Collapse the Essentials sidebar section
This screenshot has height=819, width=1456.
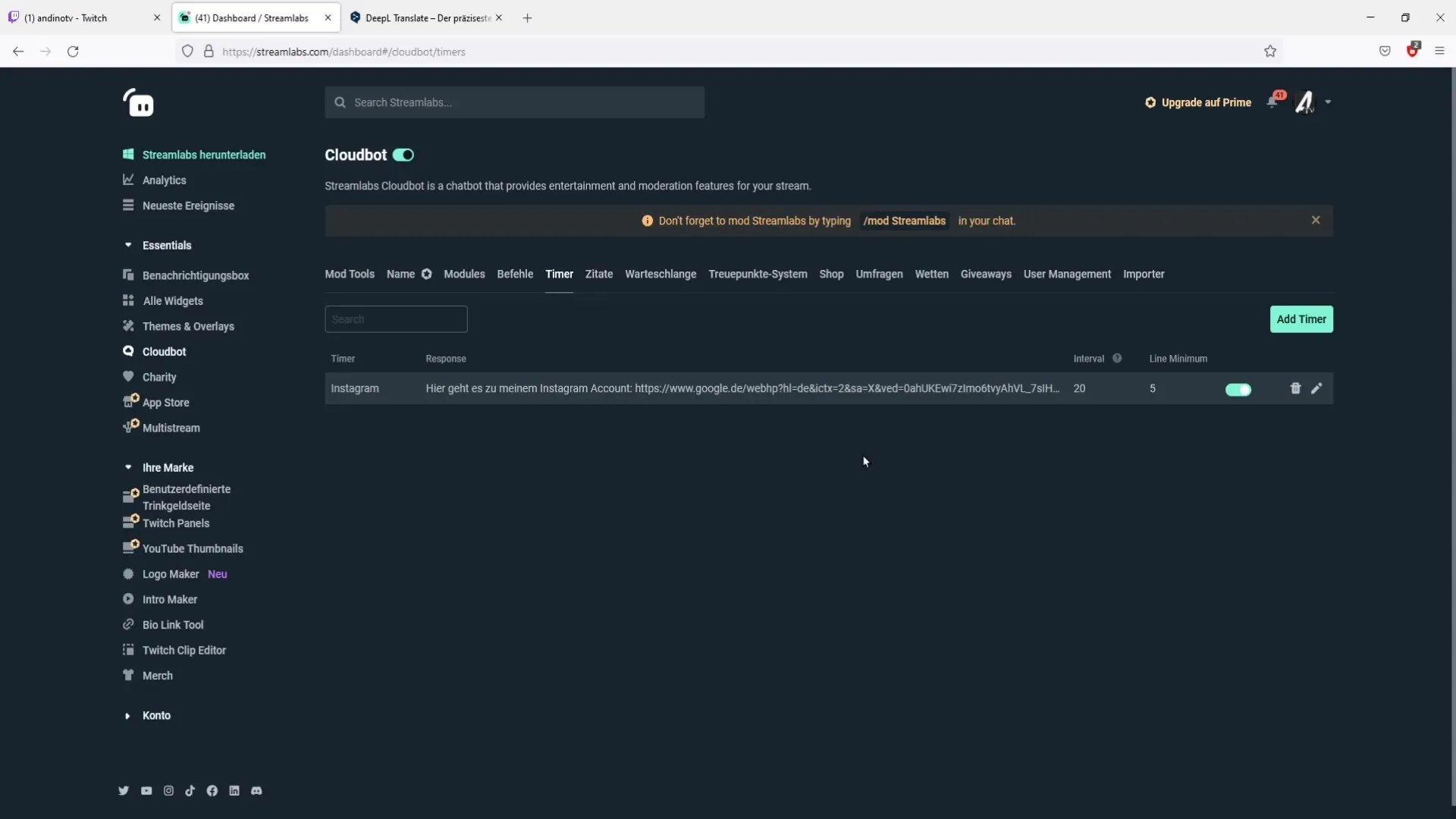(128, 245)
